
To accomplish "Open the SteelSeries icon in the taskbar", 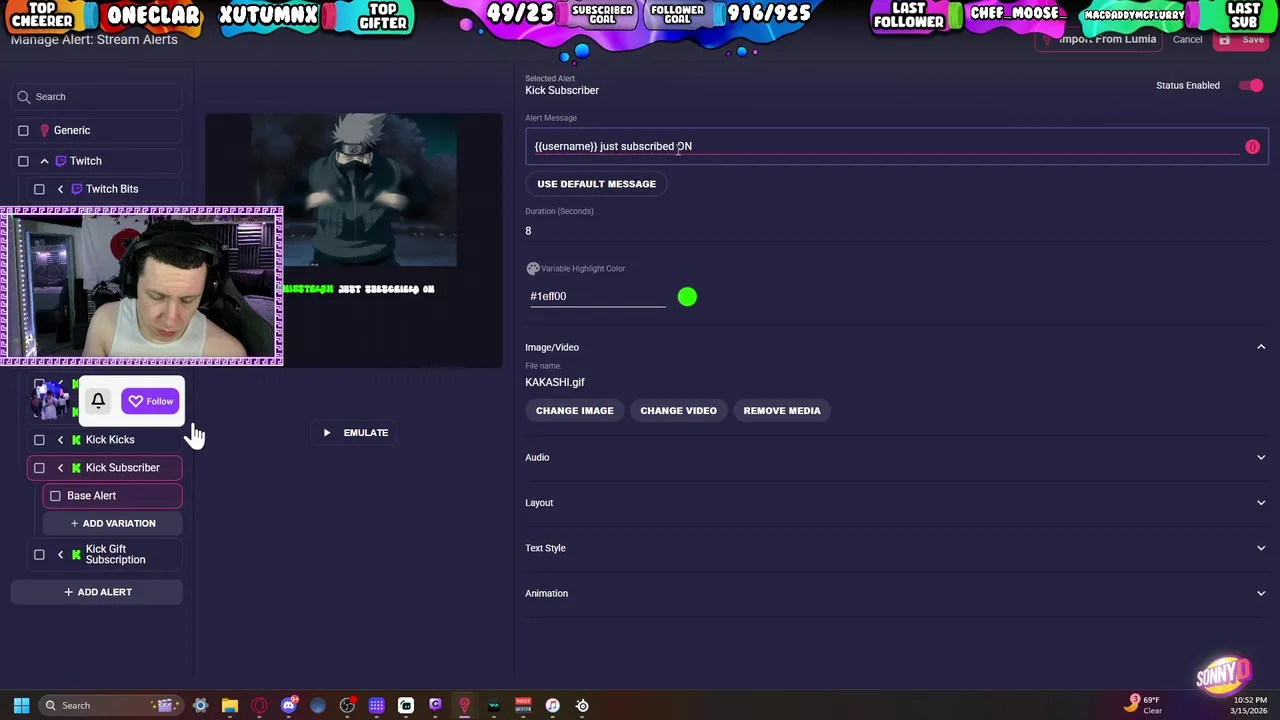I will coord(582,705).
